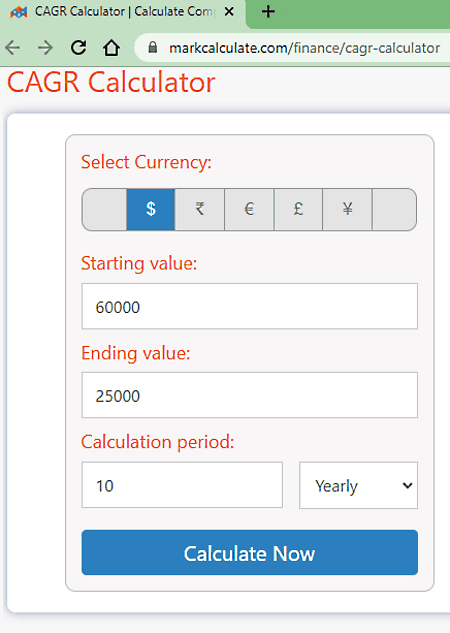Image resolution: width=450 pixels, height=633 pixels.
Task: Focus the Starting value input field
Action: click(x=249, y=306)
